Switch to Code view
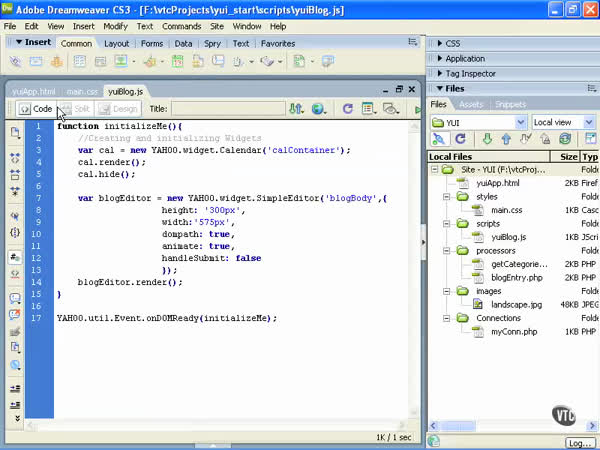600x450 pixels. (35, 108)
